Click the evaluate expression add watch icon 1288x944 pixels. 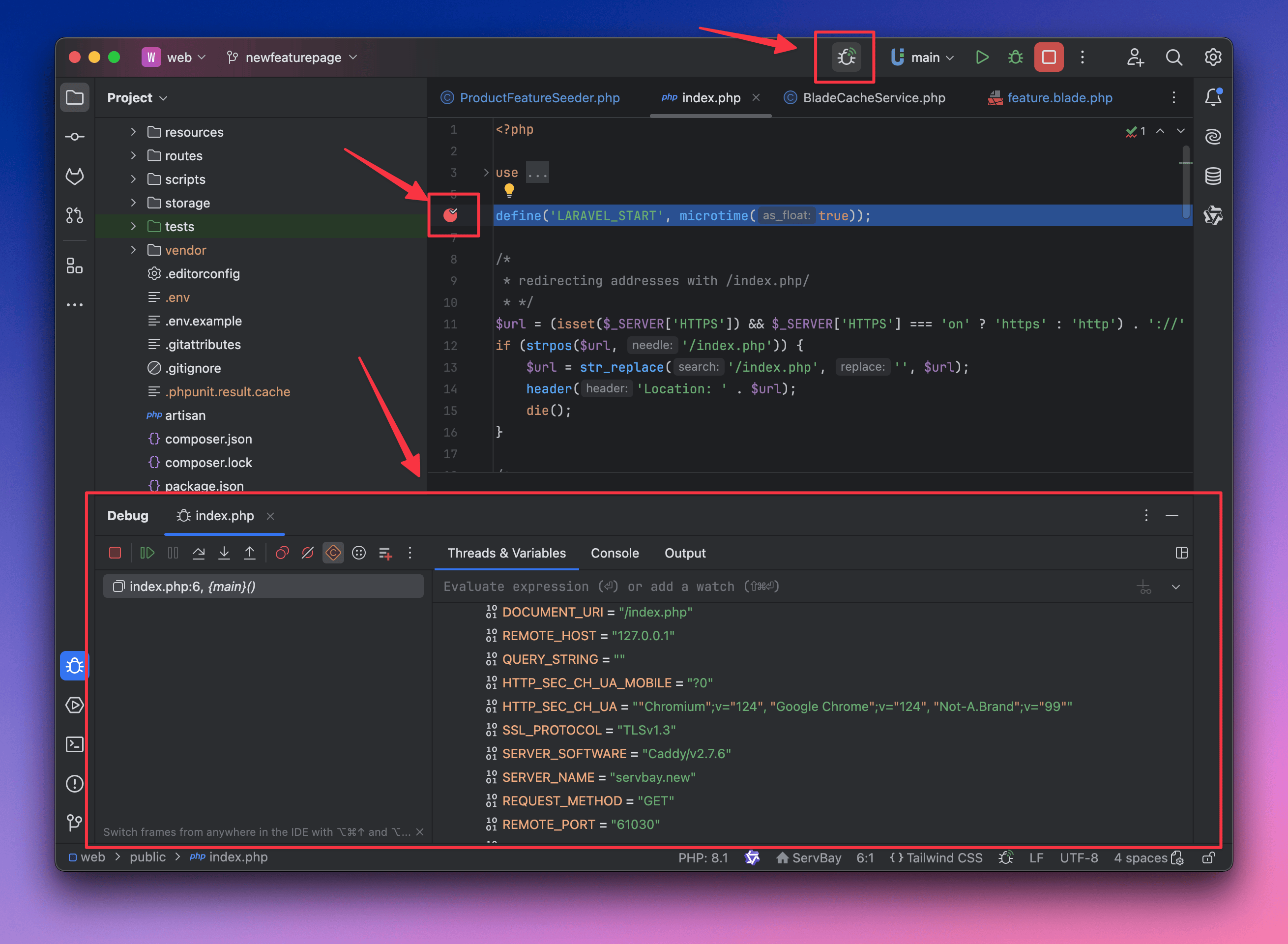[1144, 586]
